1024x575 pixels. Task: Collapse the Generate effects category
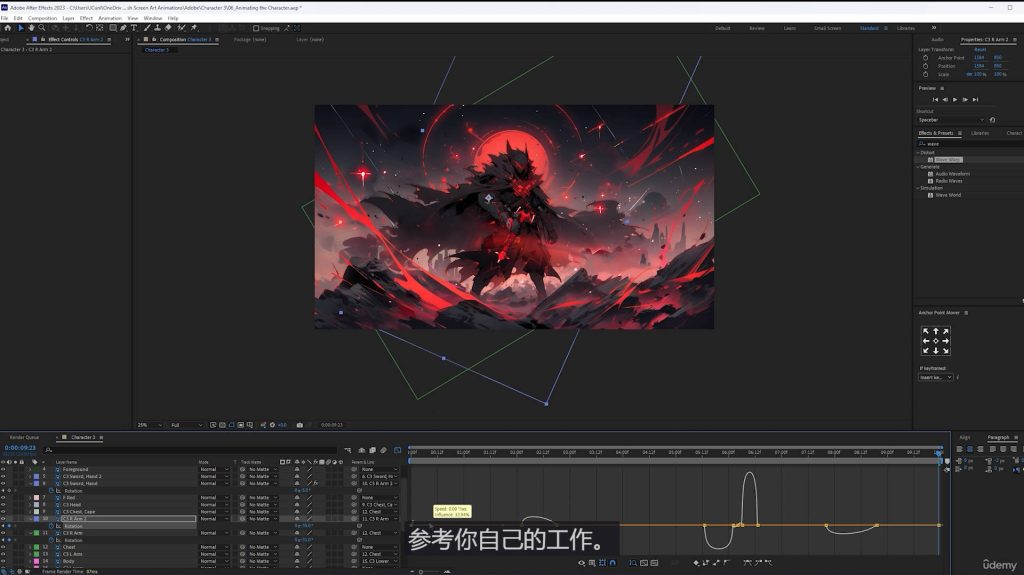click(918, 167)
